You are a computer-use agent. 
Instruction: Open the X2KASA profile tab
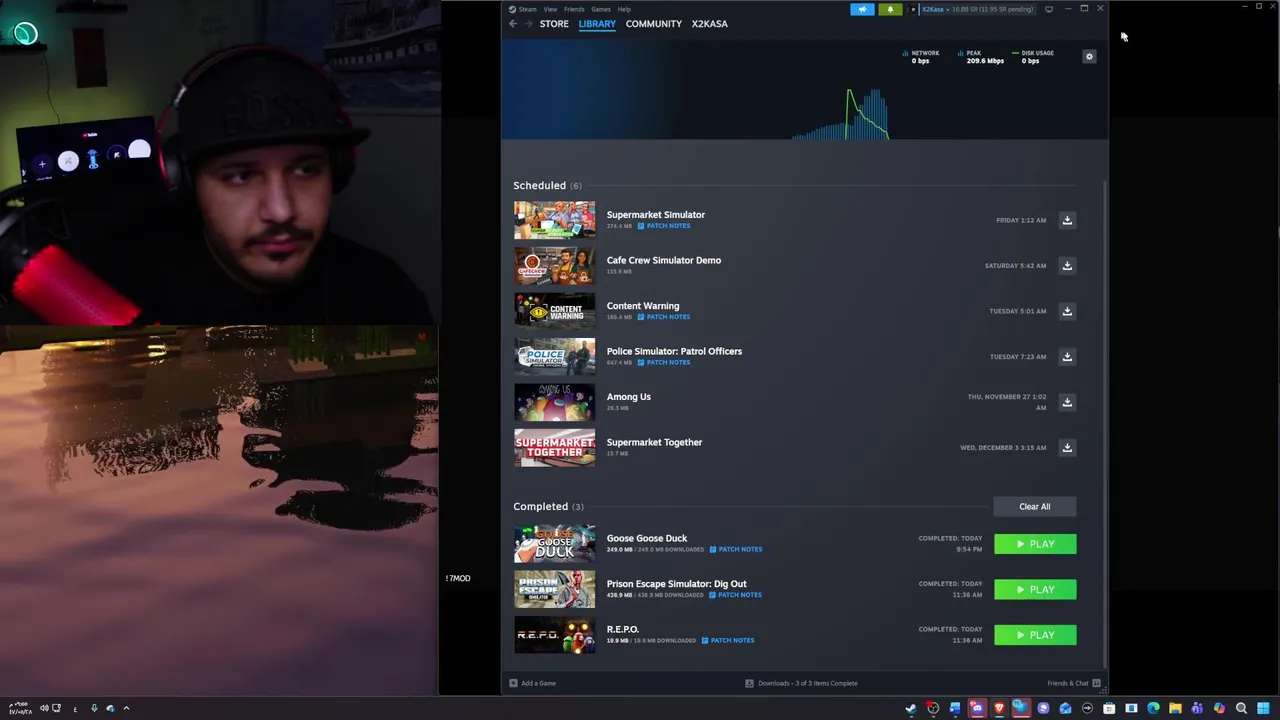pos(710,24)
